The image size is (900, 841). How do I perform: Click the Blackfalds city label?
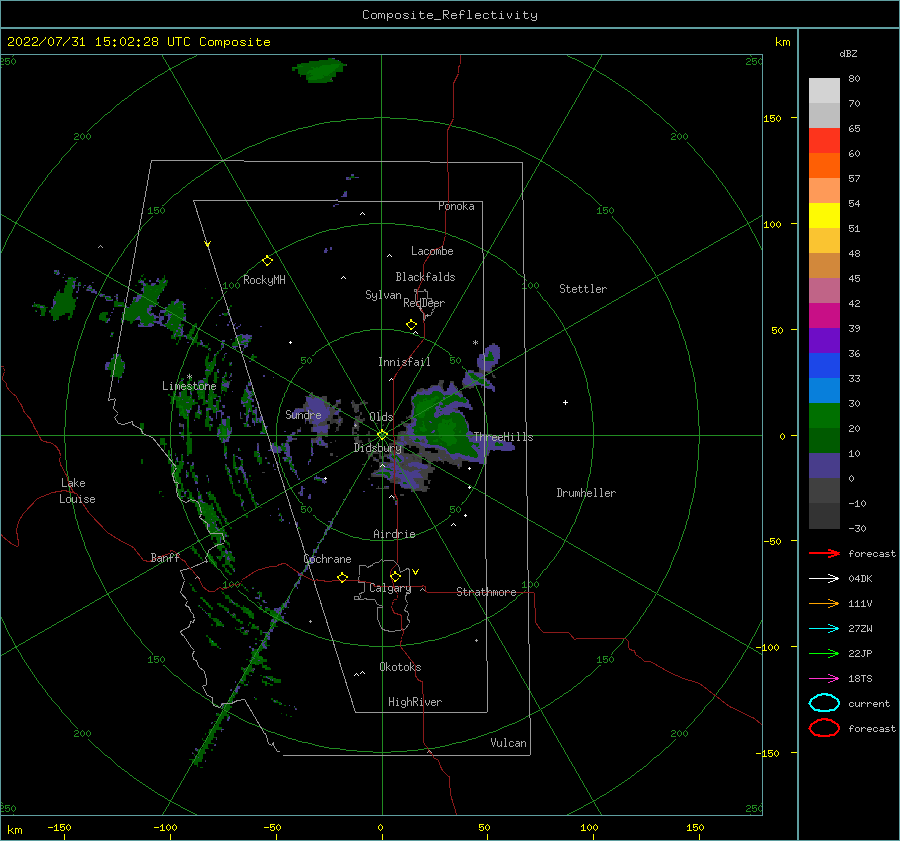425,277
